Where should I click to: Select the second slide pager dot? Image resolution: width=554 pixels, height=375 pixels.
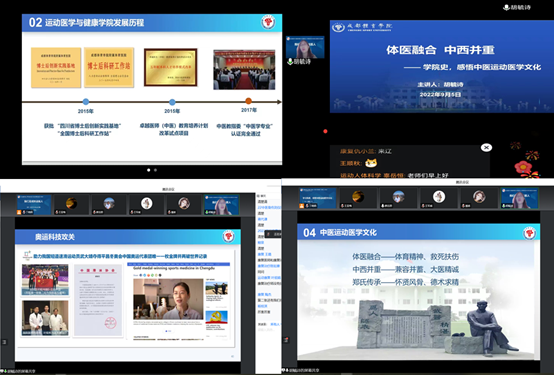[155, 170]
